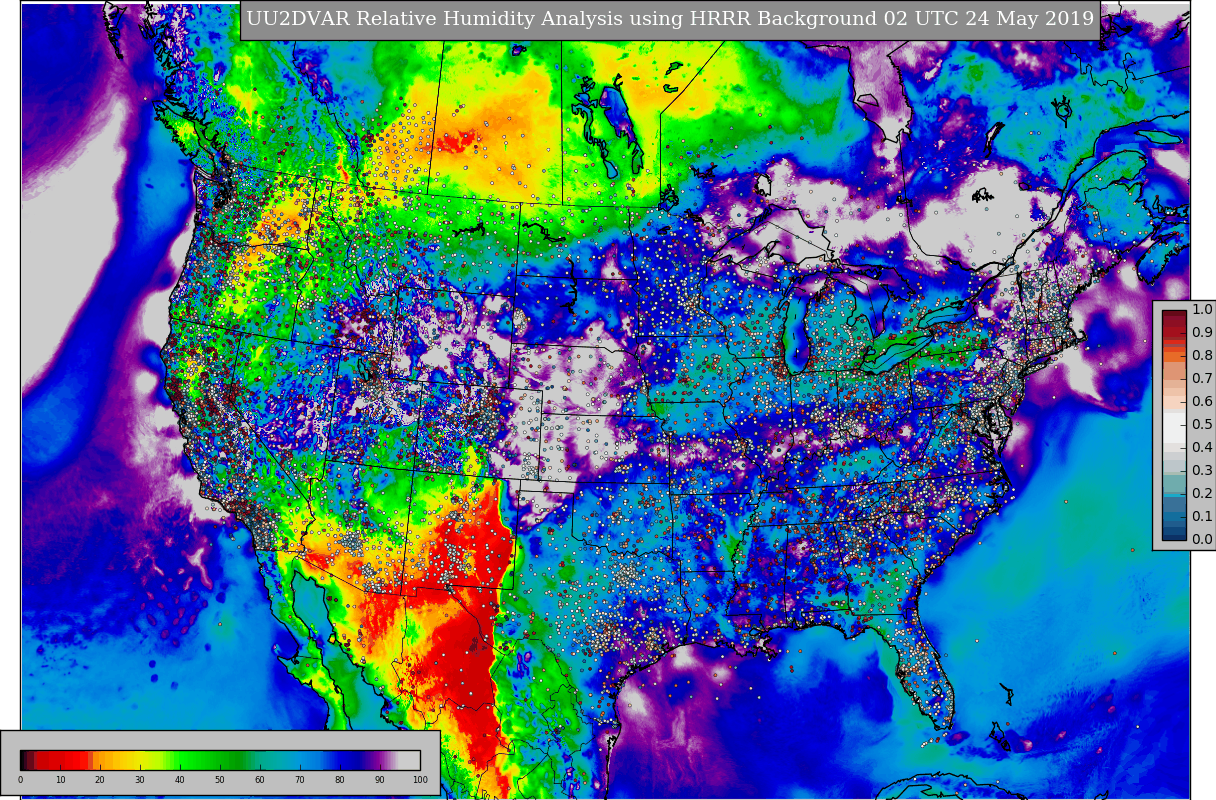Select the '0.2' label on vertical colorbar
The height and width of the screenshot is (800, 1216).
[1202, 494]
